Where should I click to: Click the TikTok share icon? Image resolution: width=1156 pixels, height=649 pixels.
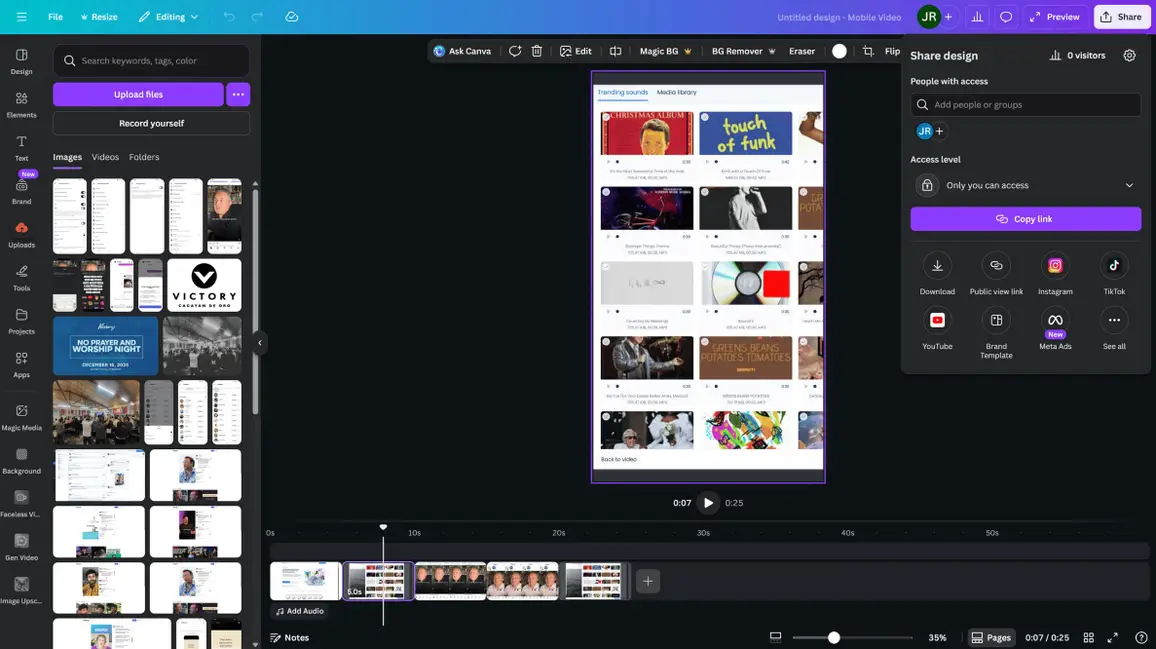(1114, 266)
